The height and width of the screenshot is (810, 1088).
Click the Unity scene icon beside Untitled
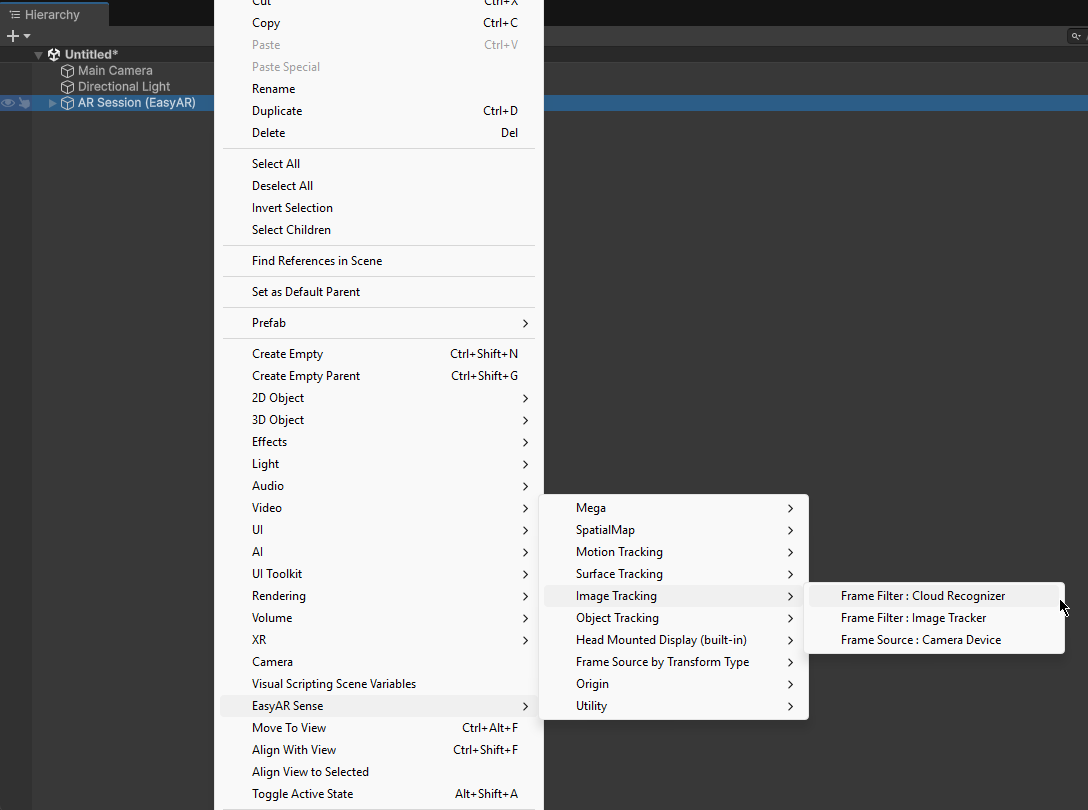pos(54,55)
